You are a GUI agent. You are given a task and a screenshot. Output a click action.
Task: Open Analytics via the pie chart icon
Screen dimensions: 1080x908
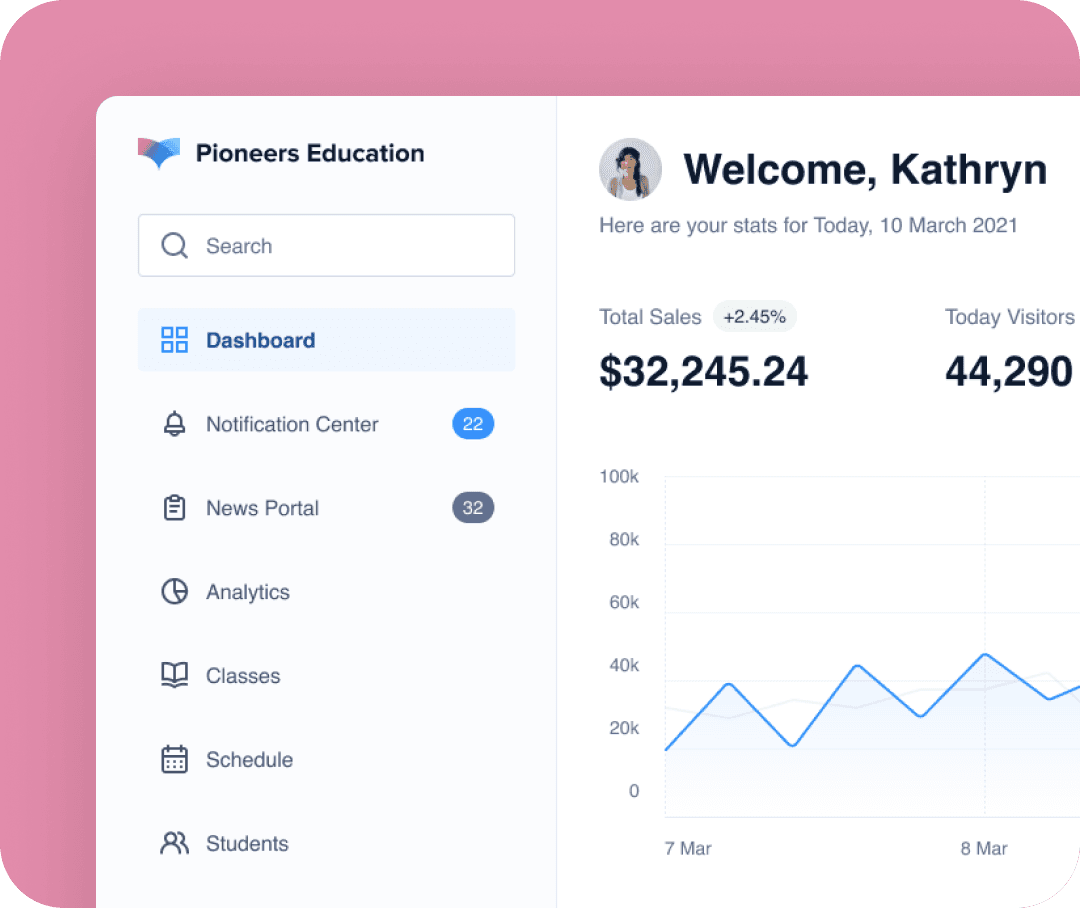click(174, 592)
